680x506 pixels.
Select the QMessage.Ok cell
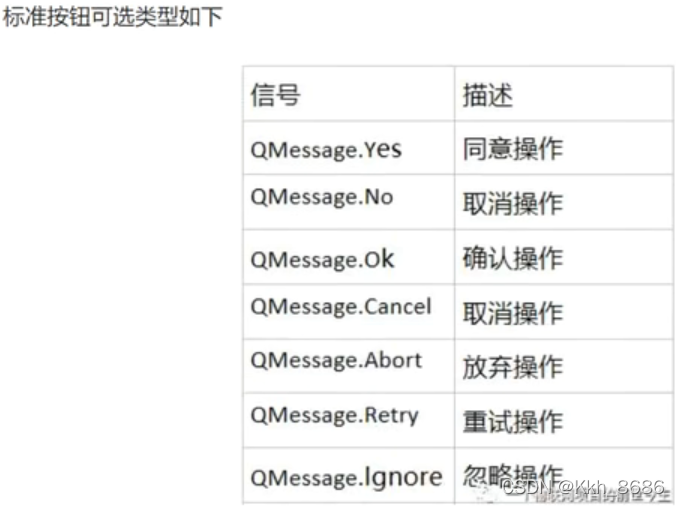[x=349, y=257]
